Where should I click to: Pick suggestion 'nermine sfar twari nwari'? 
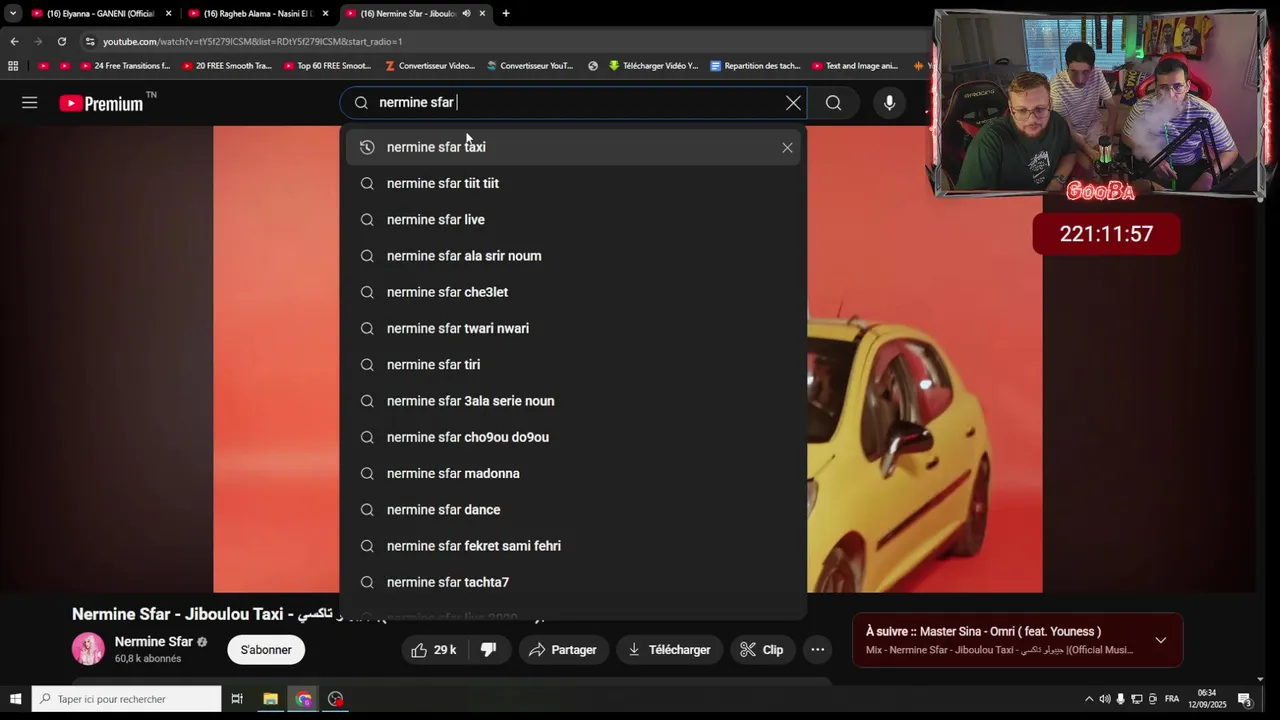click(572, 328)
